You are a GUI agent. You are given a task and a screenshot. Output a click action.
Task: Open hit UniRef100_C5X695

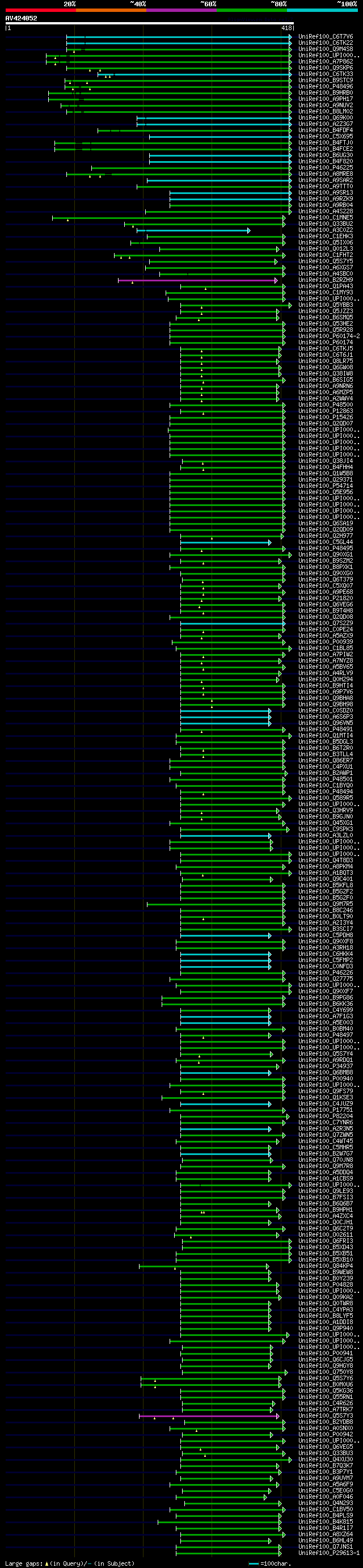click(325, 136)
